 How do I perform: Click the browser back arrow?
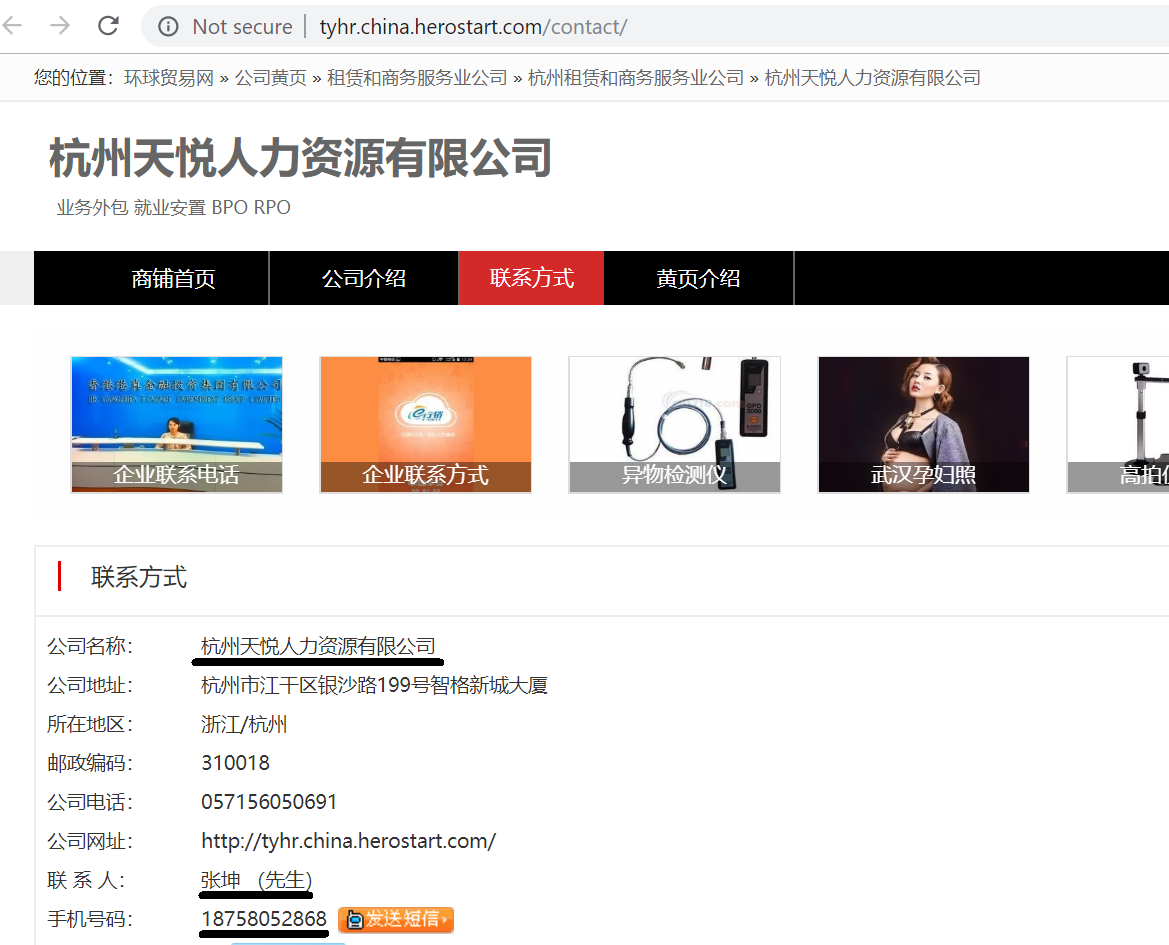click(13, 26)
